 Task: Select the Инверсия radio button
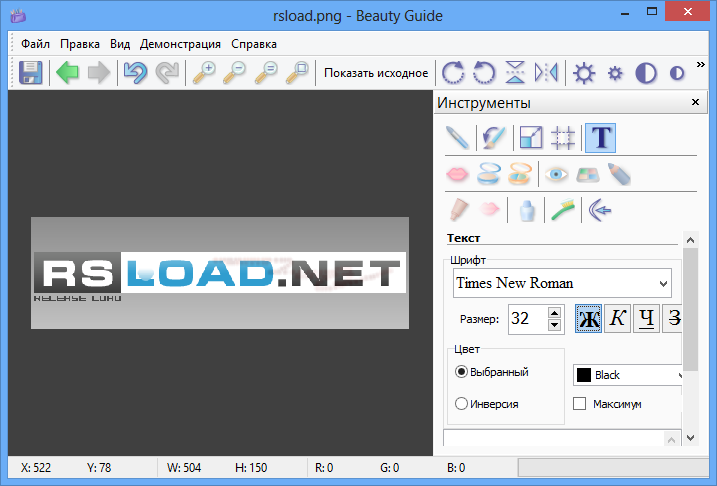click(x=461, y=404)
